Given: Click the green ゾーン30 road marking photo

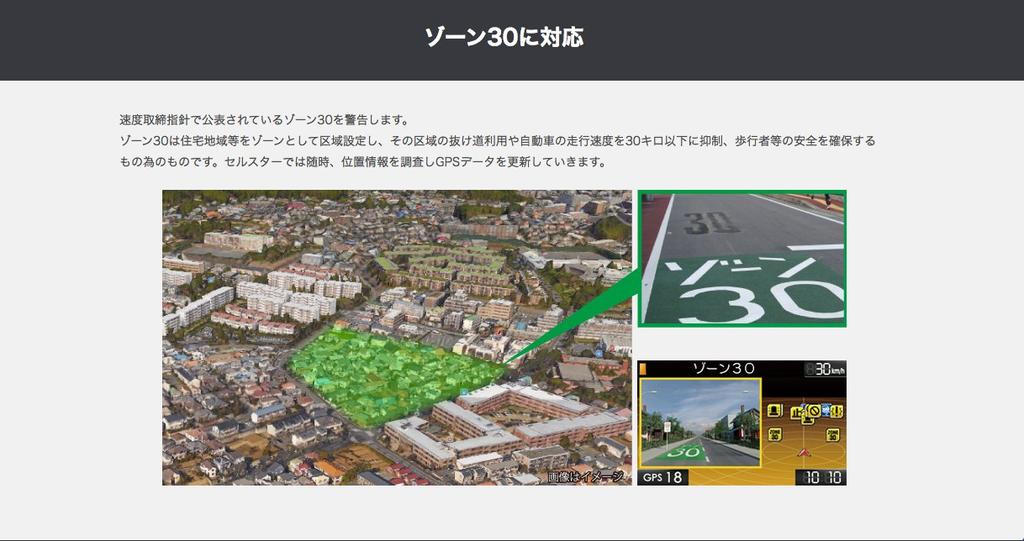Looking at the screenshot, I should point(742,258).
